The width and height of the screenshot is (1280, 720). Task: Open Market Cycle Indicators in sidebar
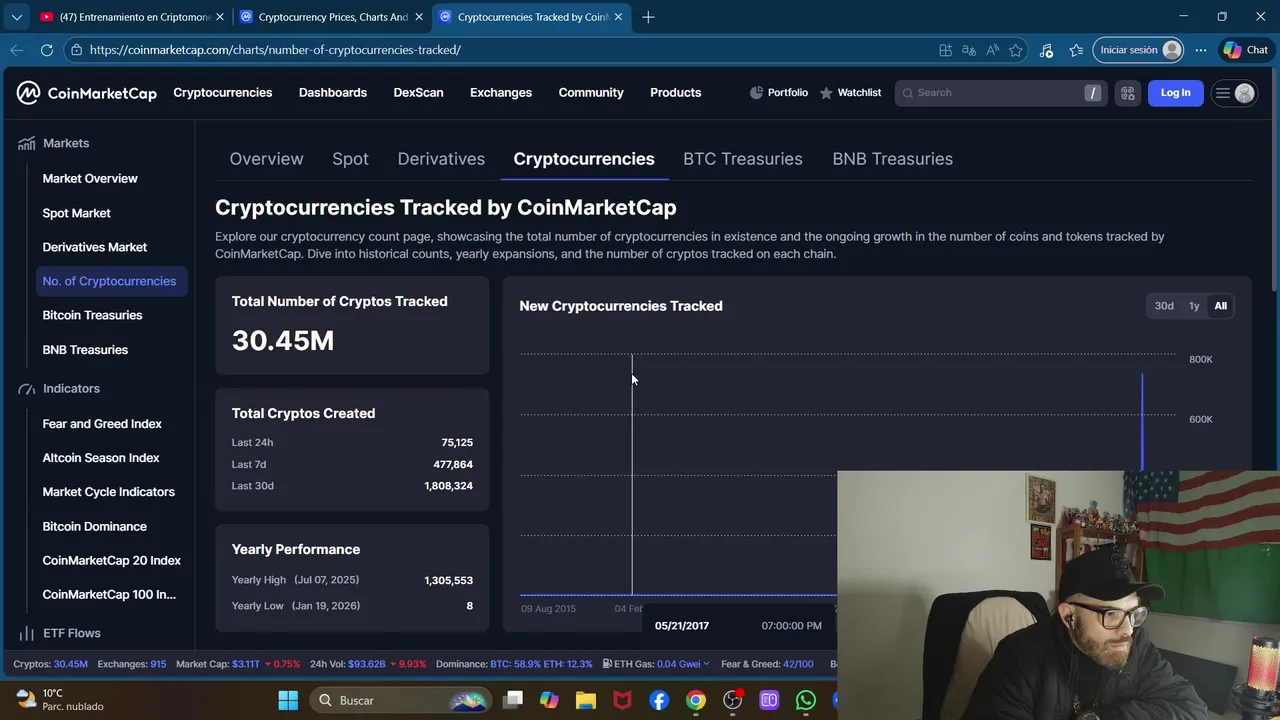(x=109, y=492)
